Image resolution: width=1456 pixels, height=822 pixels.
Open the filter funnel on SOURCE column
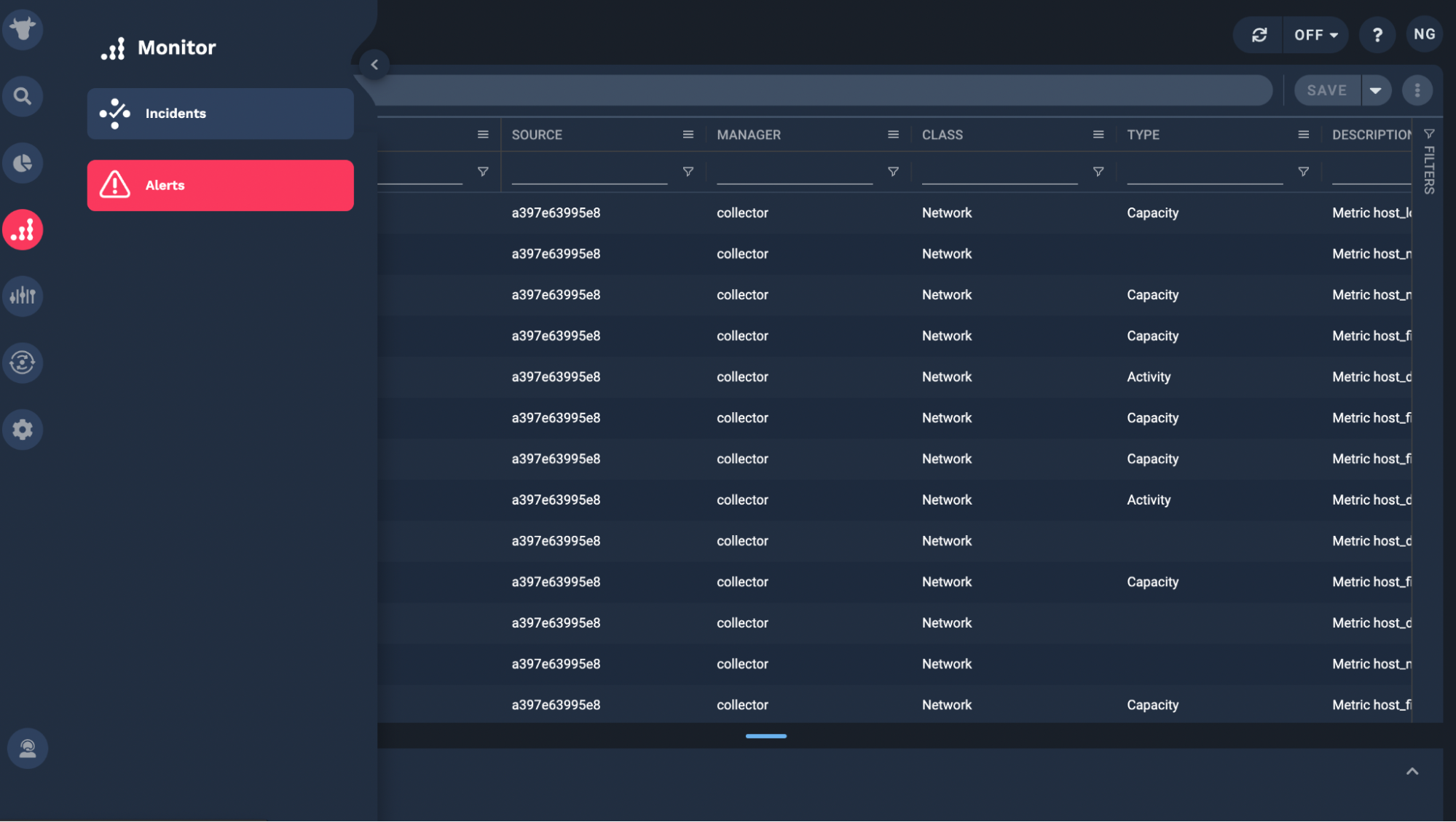coord(687,171)
